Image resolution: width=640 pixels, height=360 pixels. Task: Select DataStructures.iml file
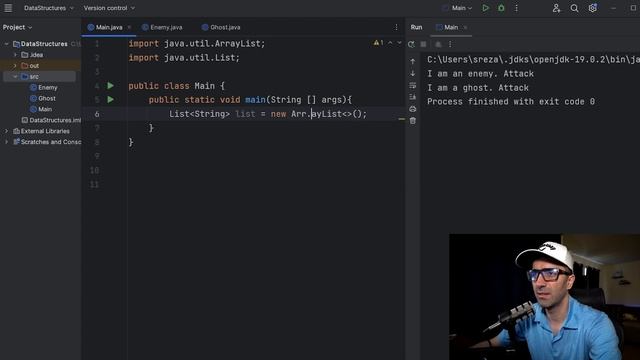point(51,120)
